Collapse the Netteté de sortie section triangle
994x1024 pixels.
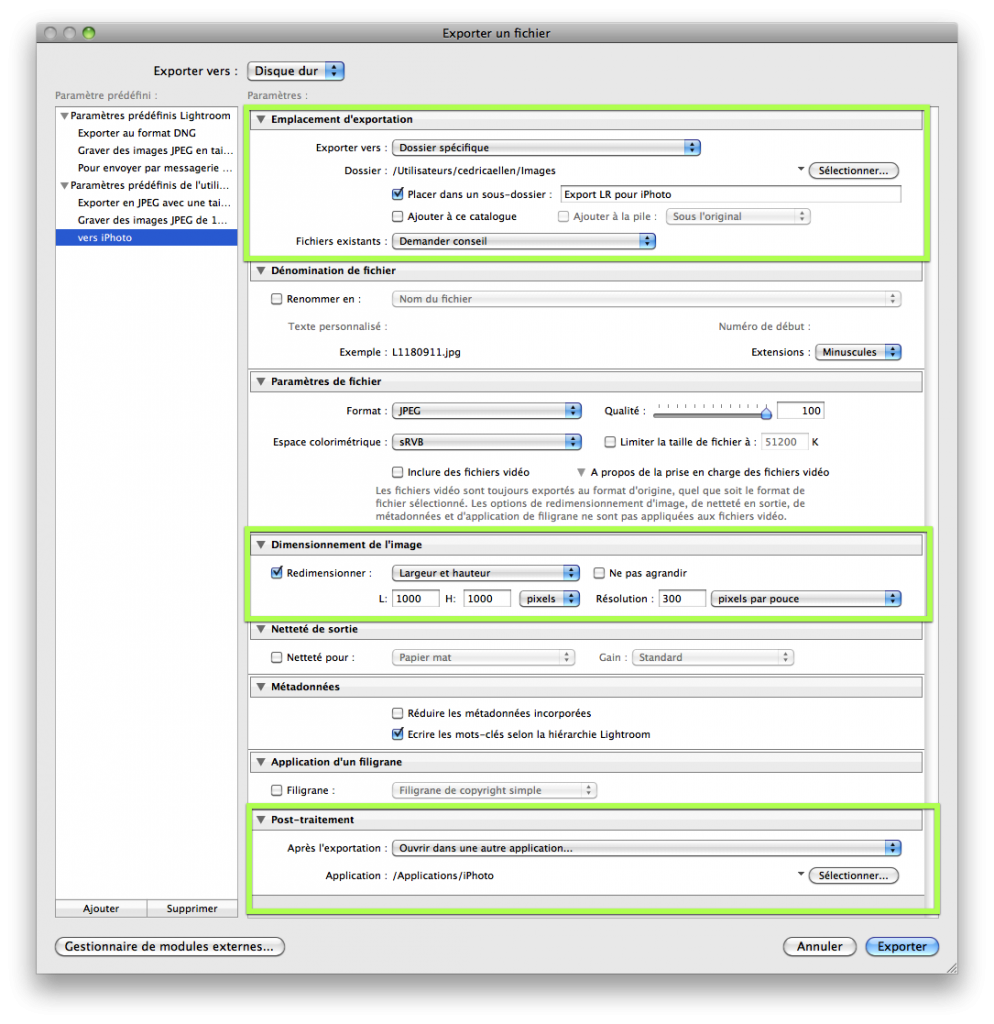click(261, 630)
